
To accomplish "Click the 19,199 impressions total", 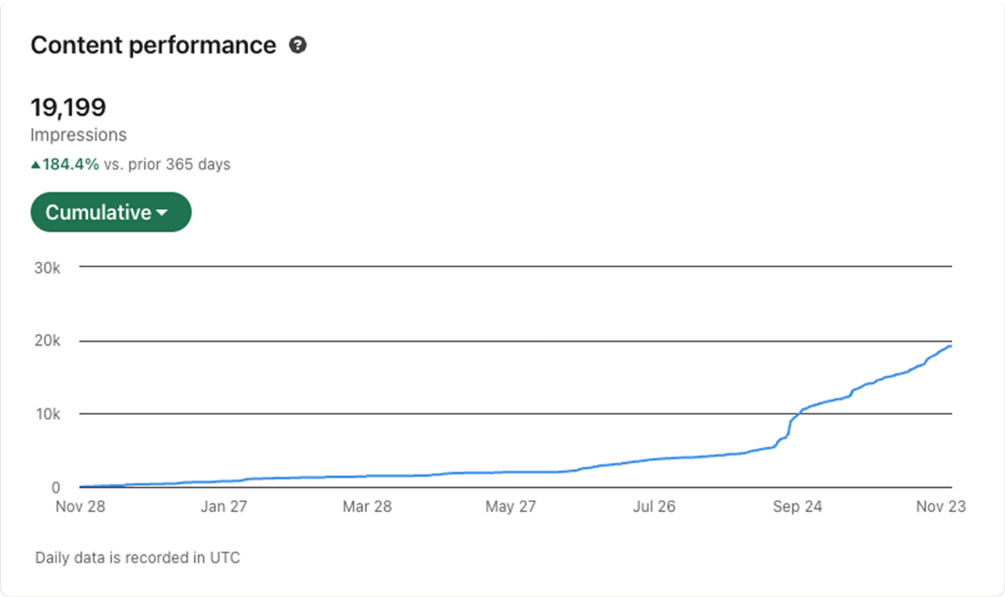I will [x=68, y=107].
